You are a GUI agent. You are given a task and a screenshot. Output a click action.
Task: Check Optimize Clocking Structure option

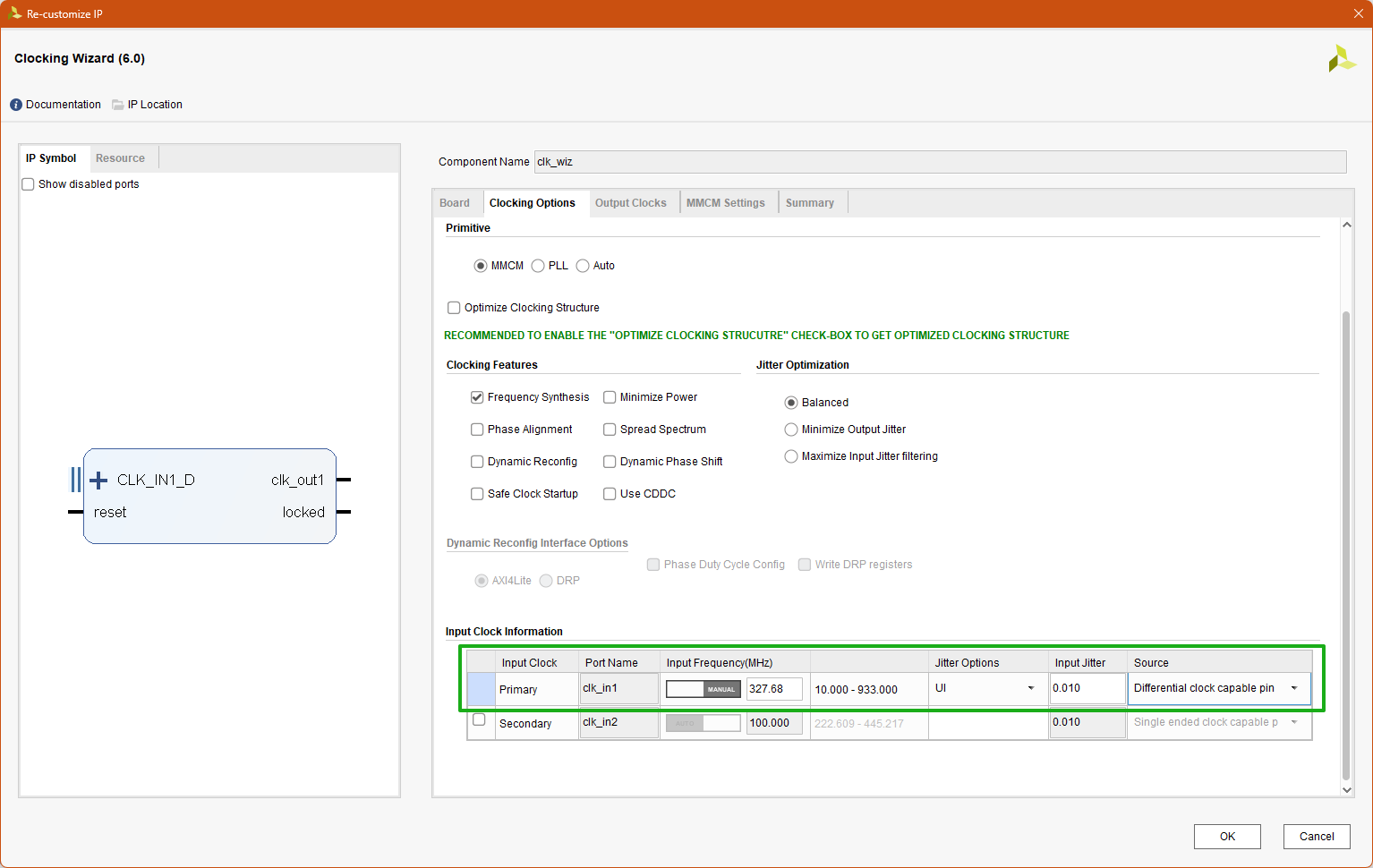(x=454, y=308)
